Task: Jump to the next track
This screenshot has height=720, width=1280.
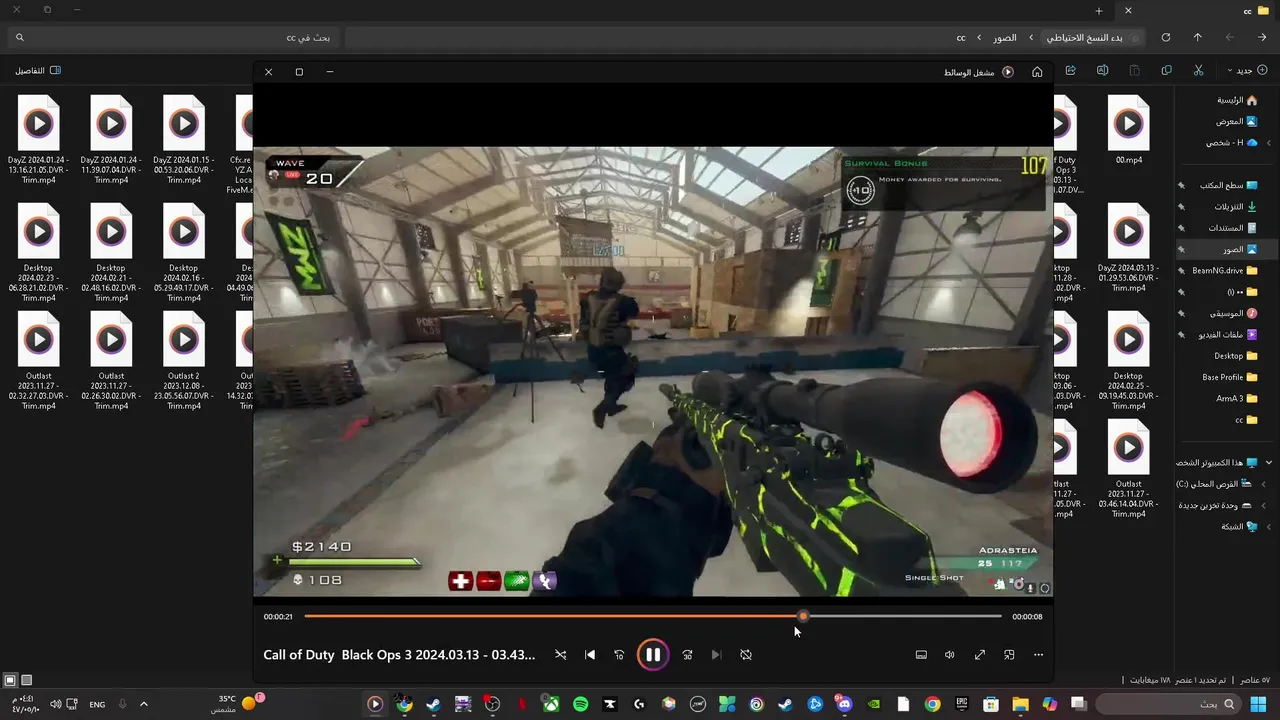Action: [x=716, y=655]
